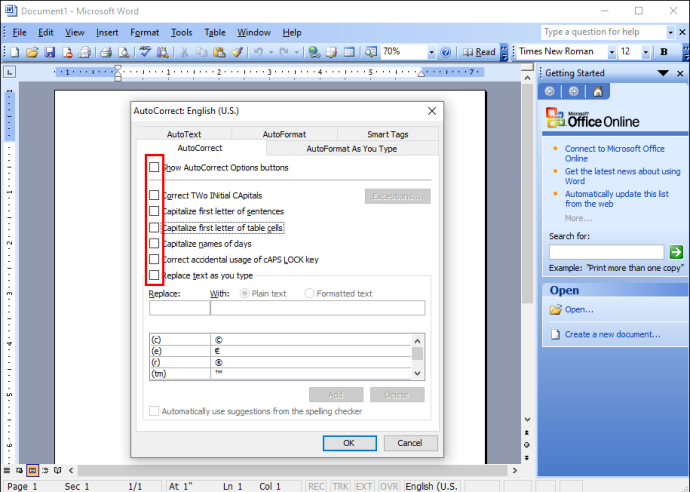
Task: Switch to Normal view icon
Action: click(x=7, y=470)
